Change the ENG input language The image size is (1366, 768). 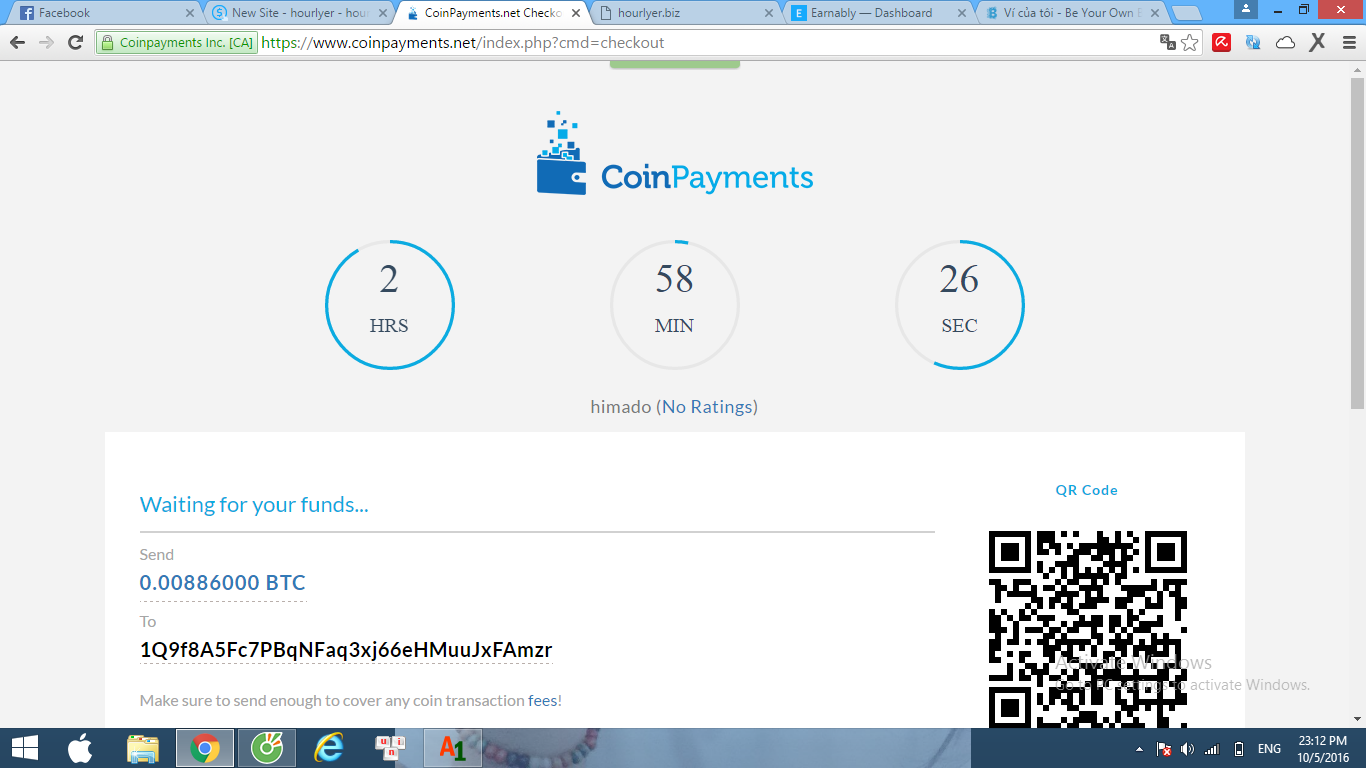(x=1269, y=749)
